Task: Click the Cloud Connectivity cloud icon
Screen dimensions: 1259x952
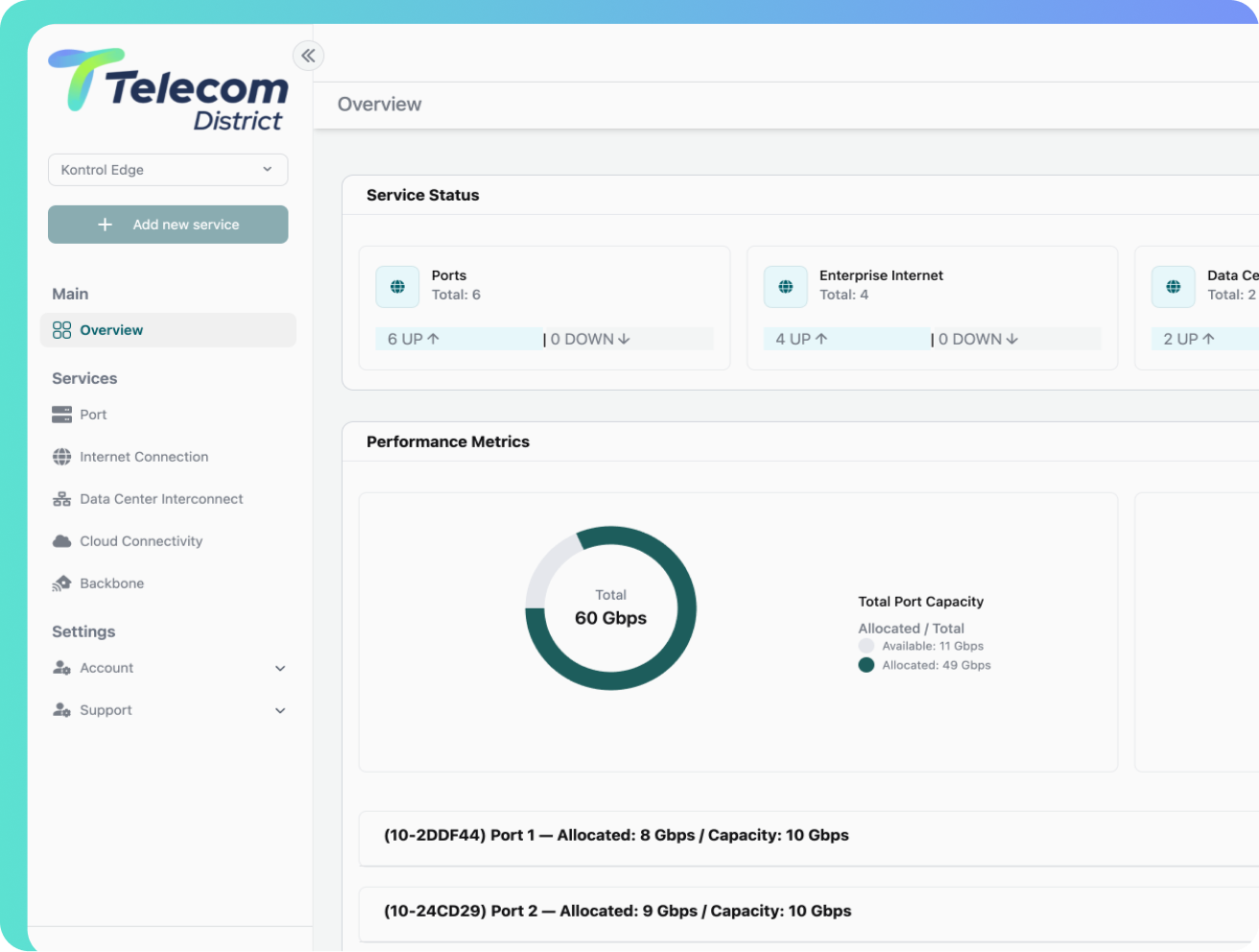Action: pyautogui.click(x=61, y=541)
